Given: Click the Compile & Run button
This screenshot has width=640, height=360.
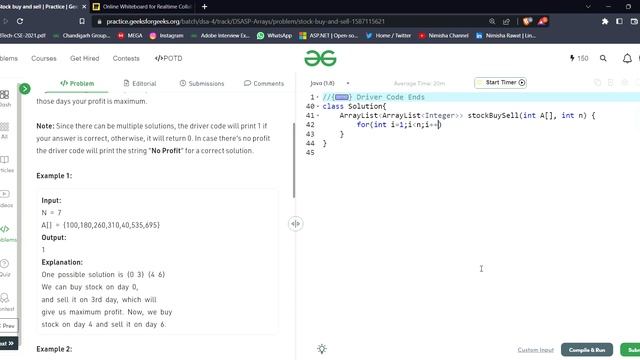Looking at the screenshot, I should click(x=587, y=350).
